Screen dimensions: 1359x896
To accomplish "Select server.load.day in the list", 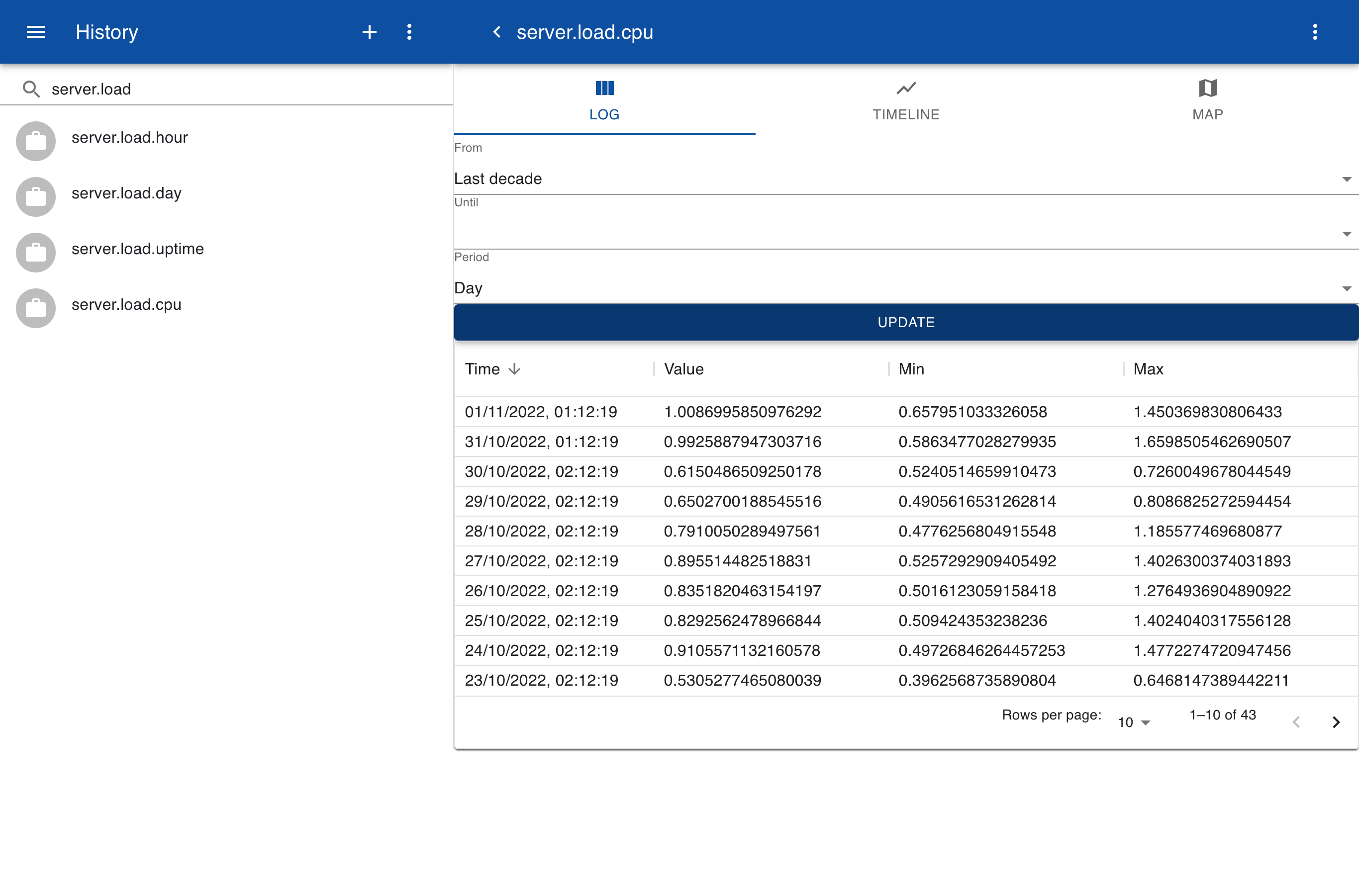I will pyautogui.click(x=226, y=196).
